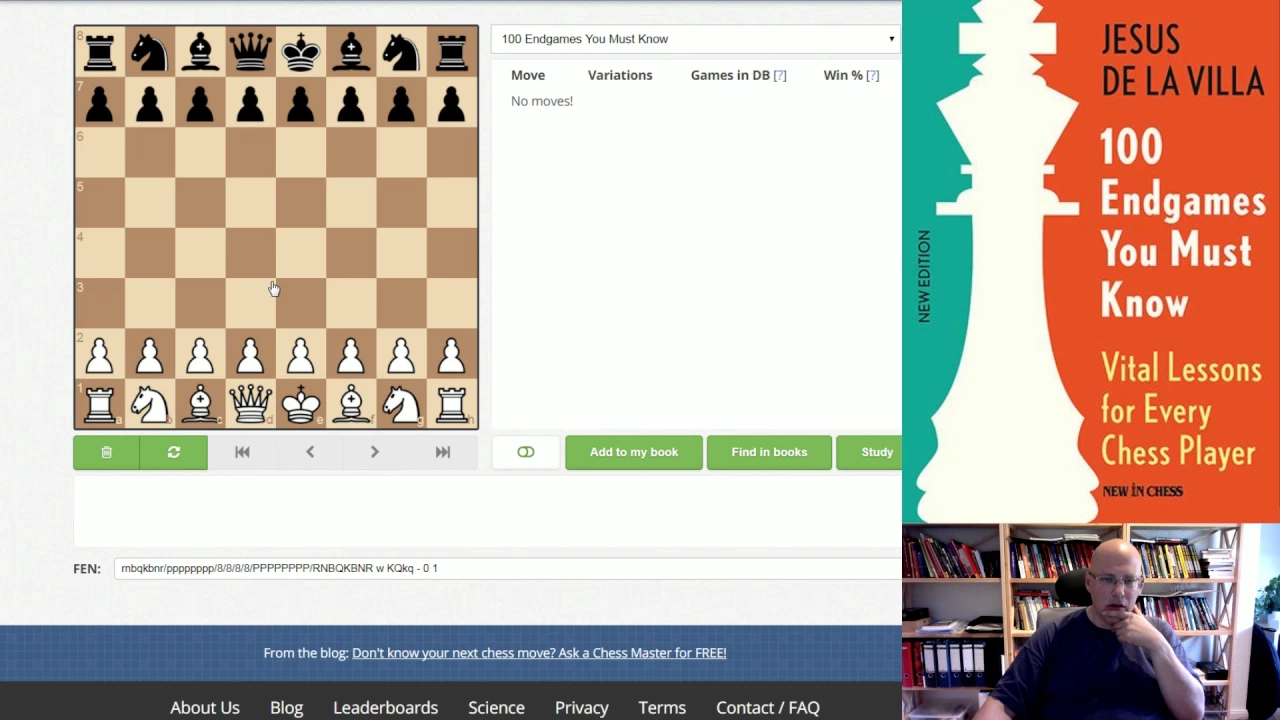This screenshot has width=1280, height=720.
Task: Step forward one move arrow
Action: coord(375,452)
